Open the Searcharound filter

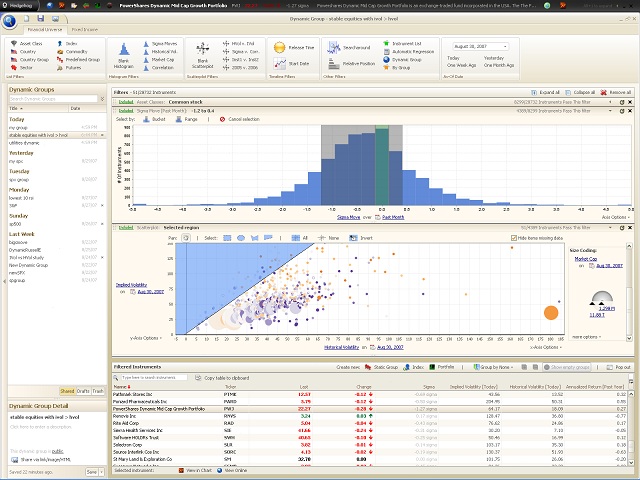tap(349, 47)
